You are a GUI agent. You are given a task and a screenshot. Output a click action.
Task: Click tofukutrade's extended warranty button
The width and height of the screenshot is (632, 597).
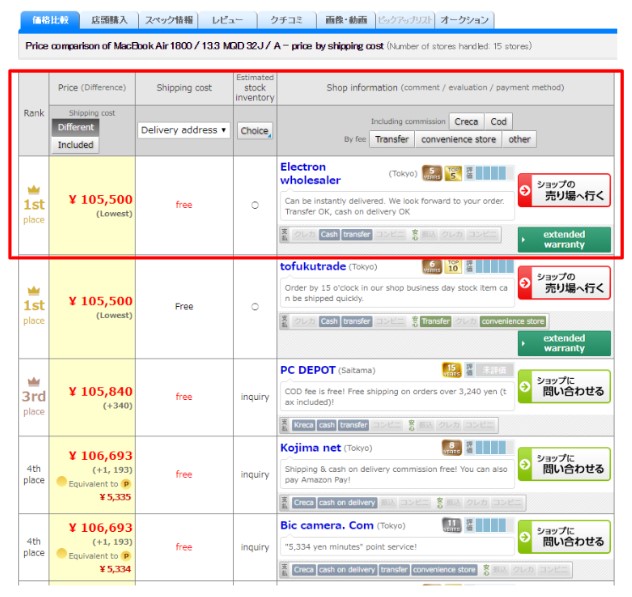(x=564, y=343)
